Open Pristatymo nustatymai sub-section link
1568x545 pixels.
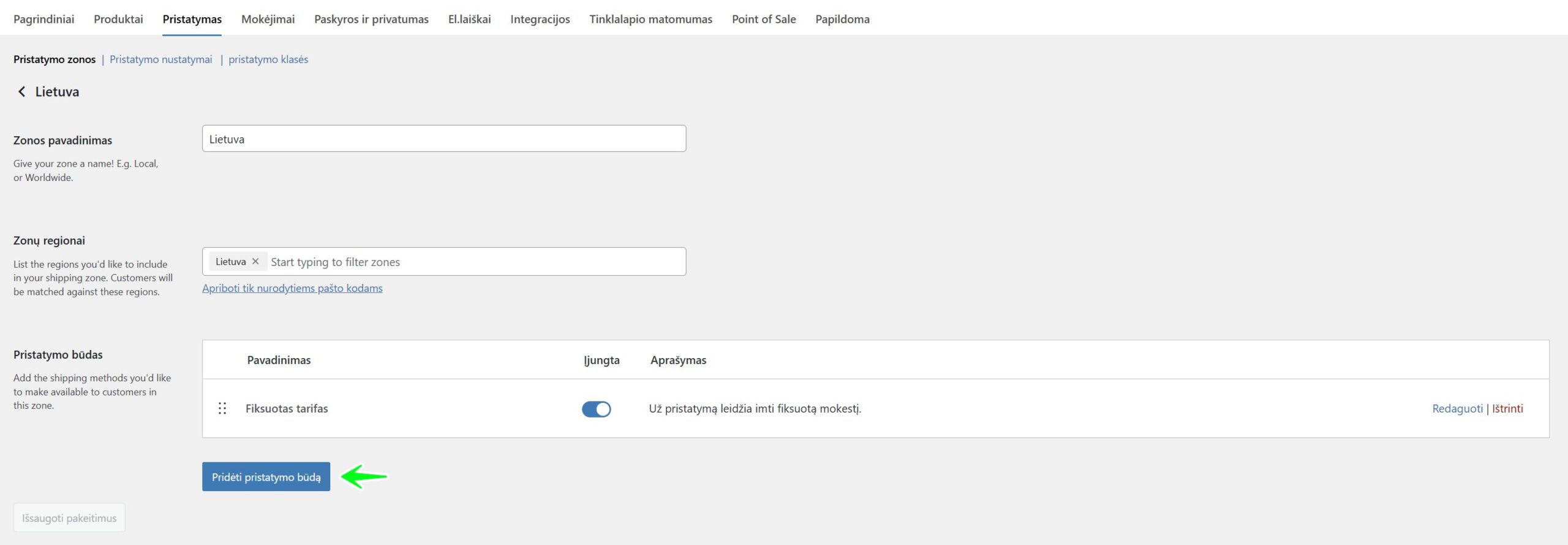coord(160,59)
